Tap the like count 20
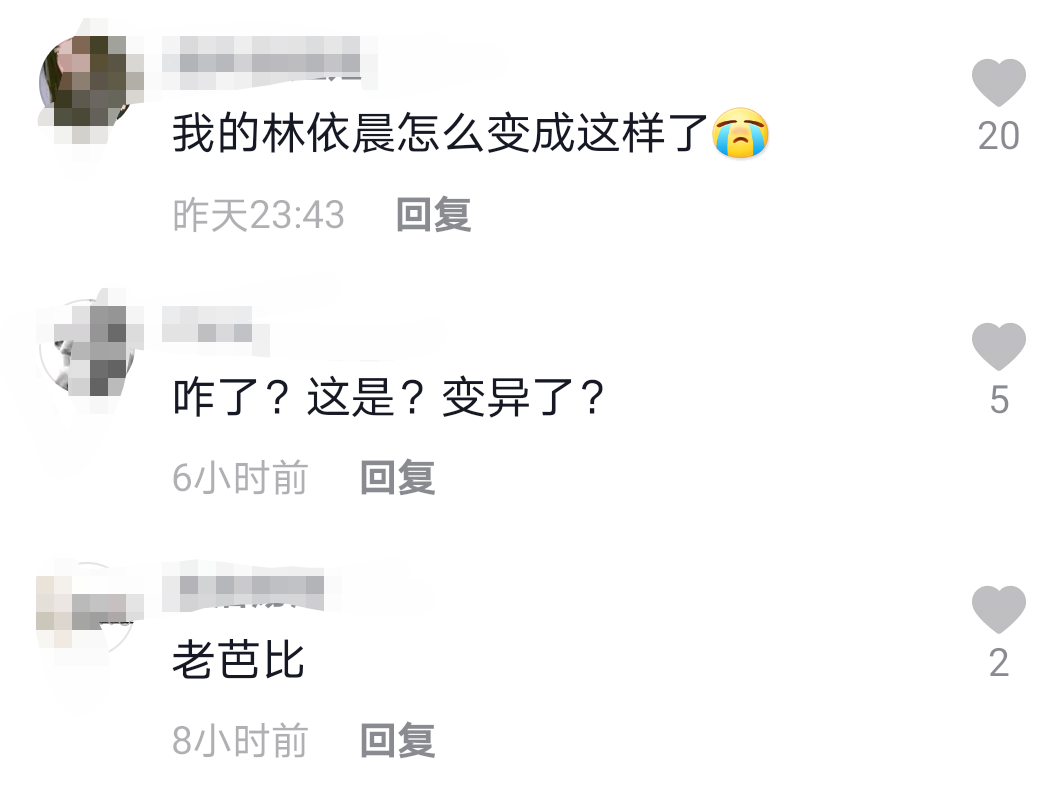Image resolution: width=1061 pixels, height=791 pixels. tap(999, 136)
